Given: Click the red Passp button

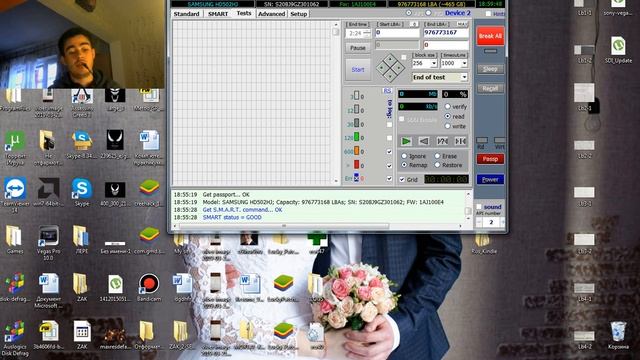Looking at the screenshot, I should point(490,159).
